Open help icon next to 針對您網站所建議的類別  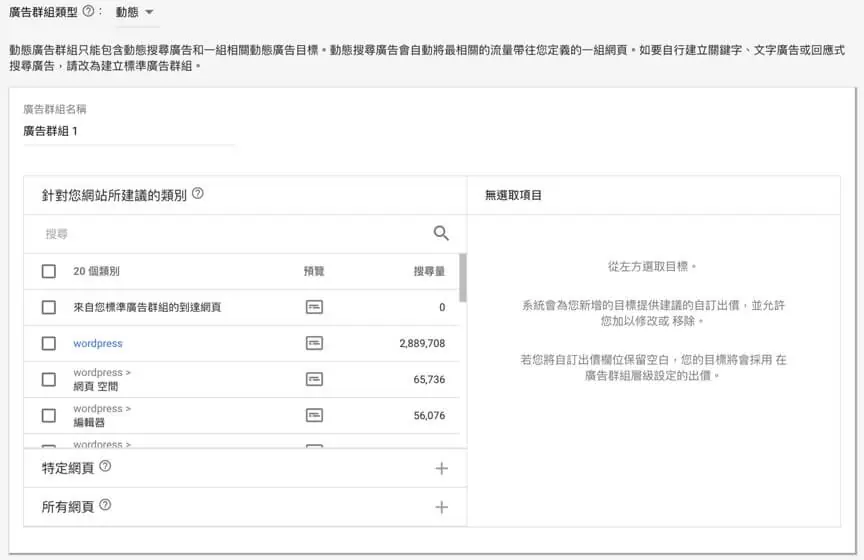coord(198,193)
